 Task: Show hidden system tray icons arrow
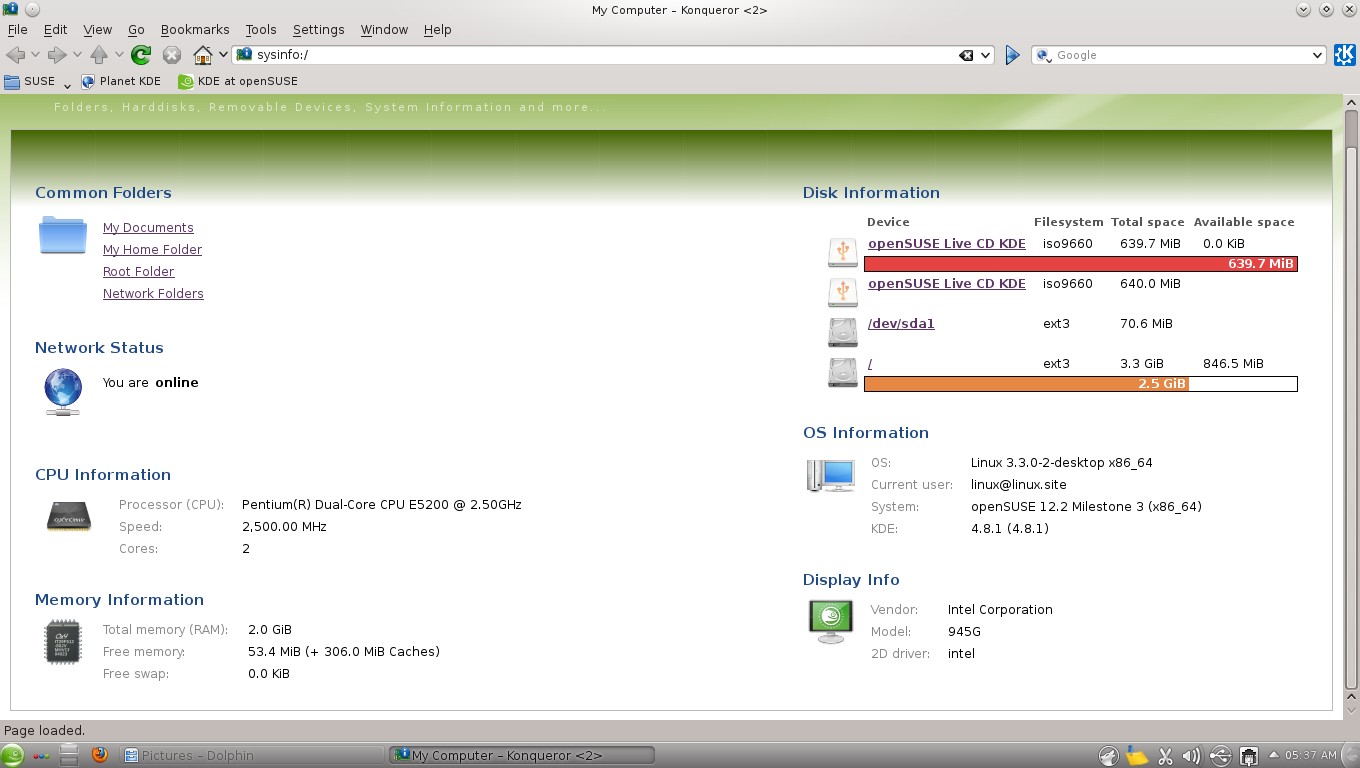point(1273,755)
